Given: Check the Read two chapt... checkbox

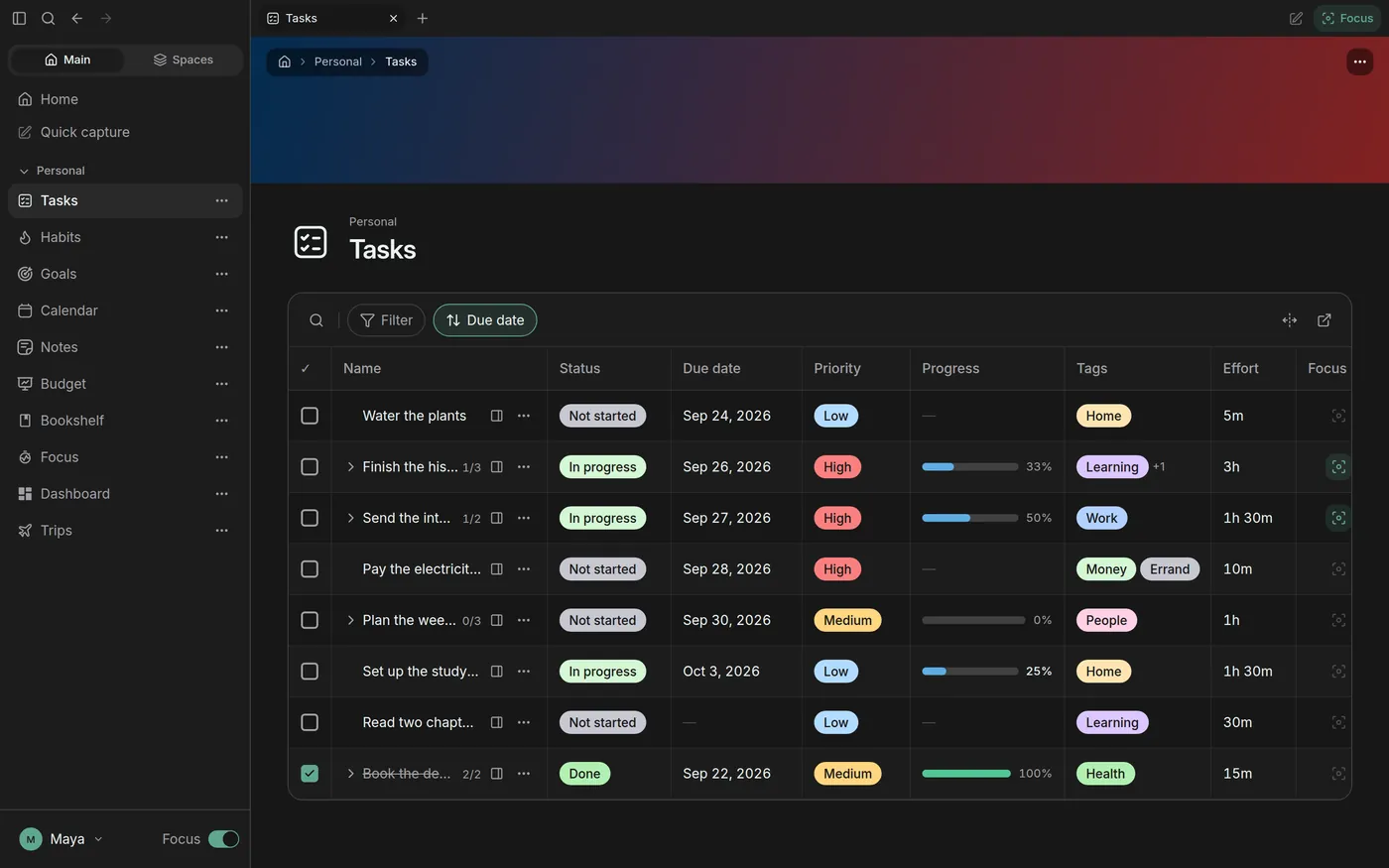Looking at the screenshot, I should tap(310, 722).
